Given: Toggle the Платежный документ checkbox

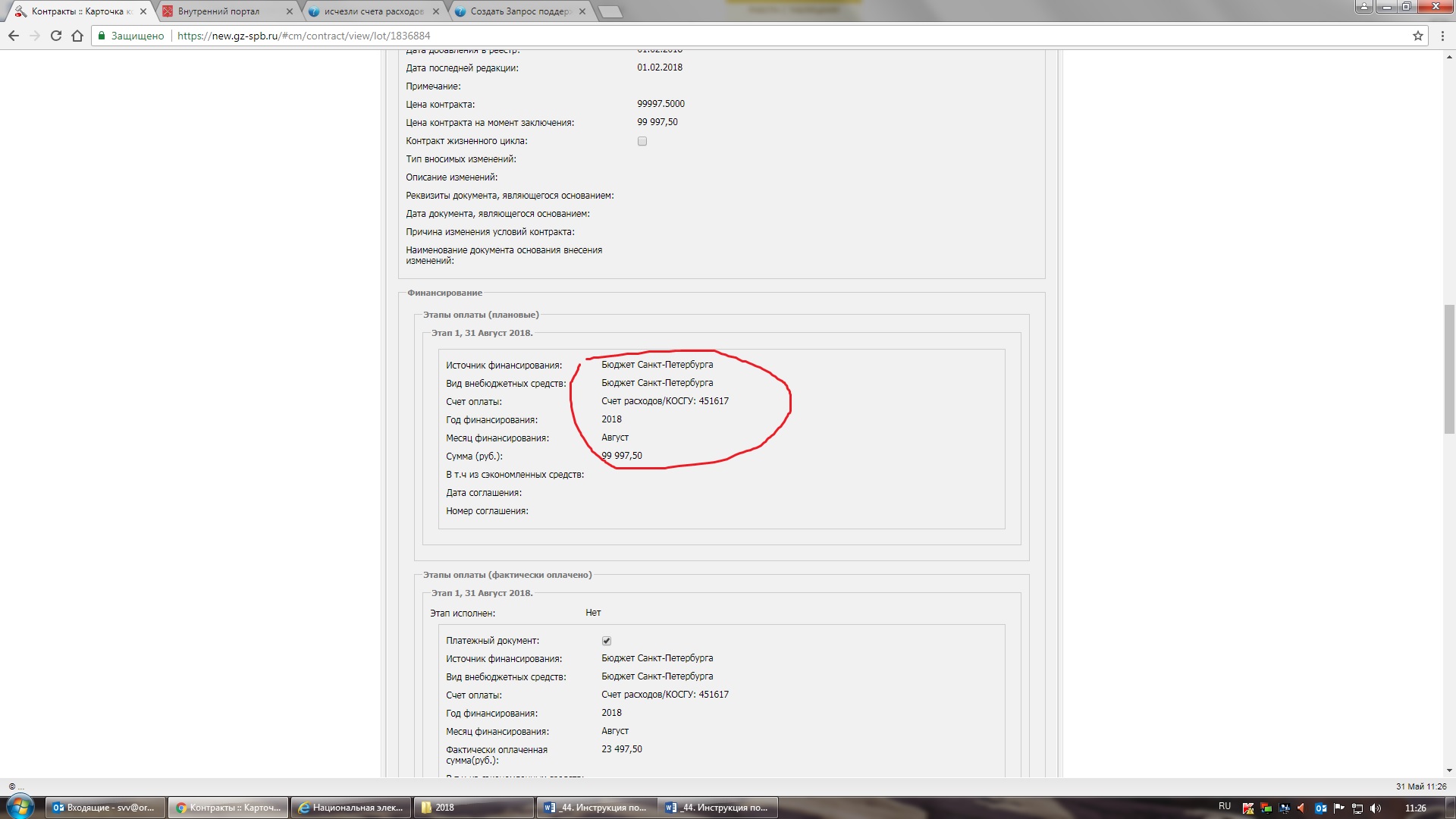Looking at the screenshot, I should tap(607, 641).
